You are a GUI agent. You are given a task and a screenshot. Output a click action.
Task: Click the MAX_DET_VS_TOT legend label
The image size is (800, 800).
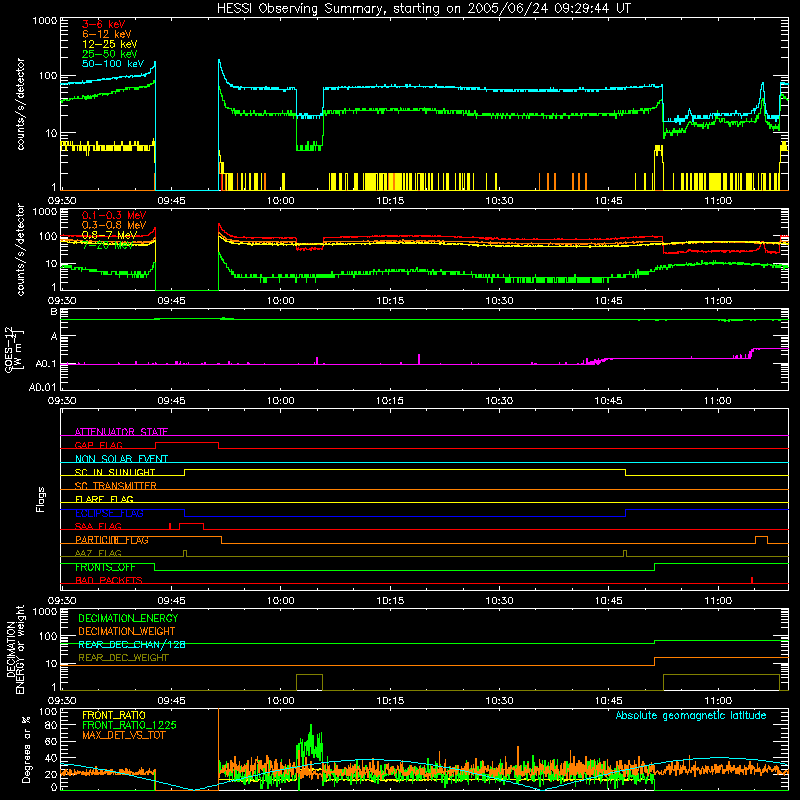[x=123, y=735]
